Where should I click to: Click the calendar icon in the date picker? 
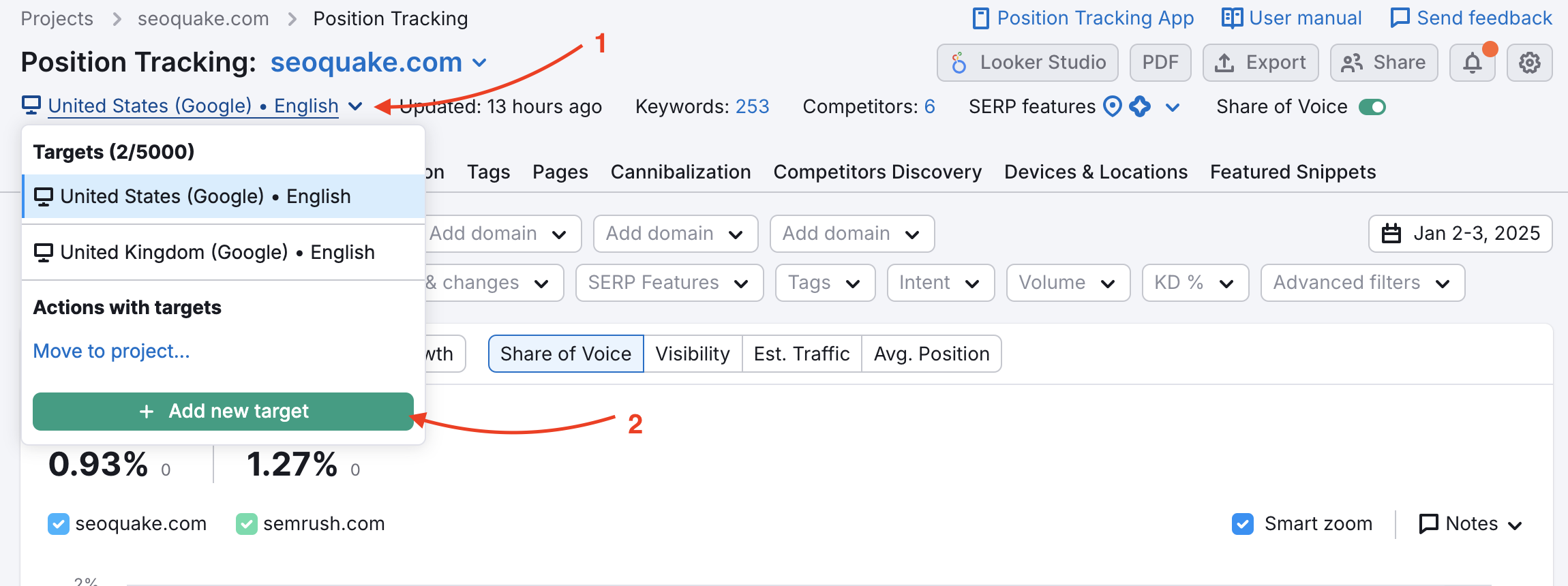coord(1391,234)
